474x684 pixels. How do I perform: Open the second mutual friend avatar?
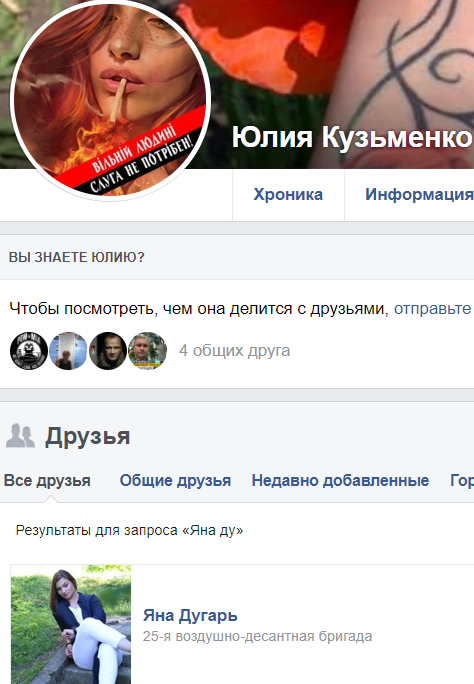pyautogui.click(x=68, y=351)
